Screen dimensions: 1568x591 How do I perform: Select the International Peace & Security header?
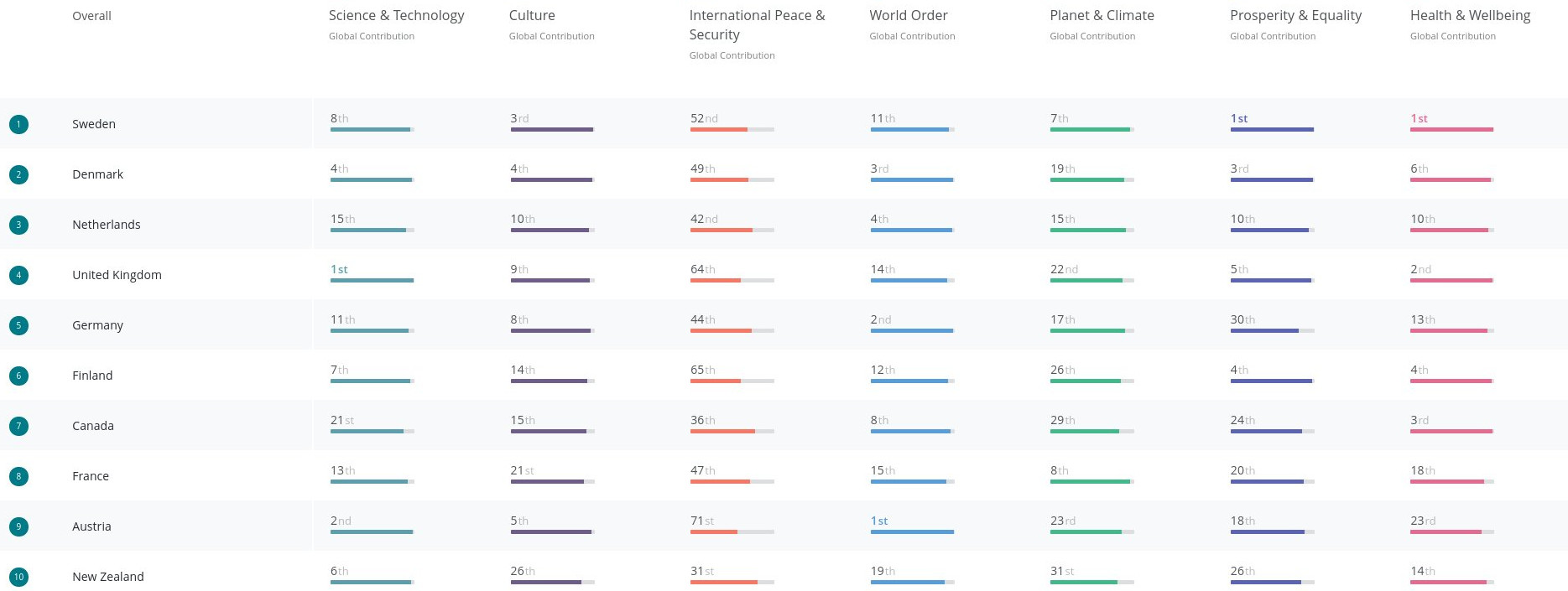[757, 25]
